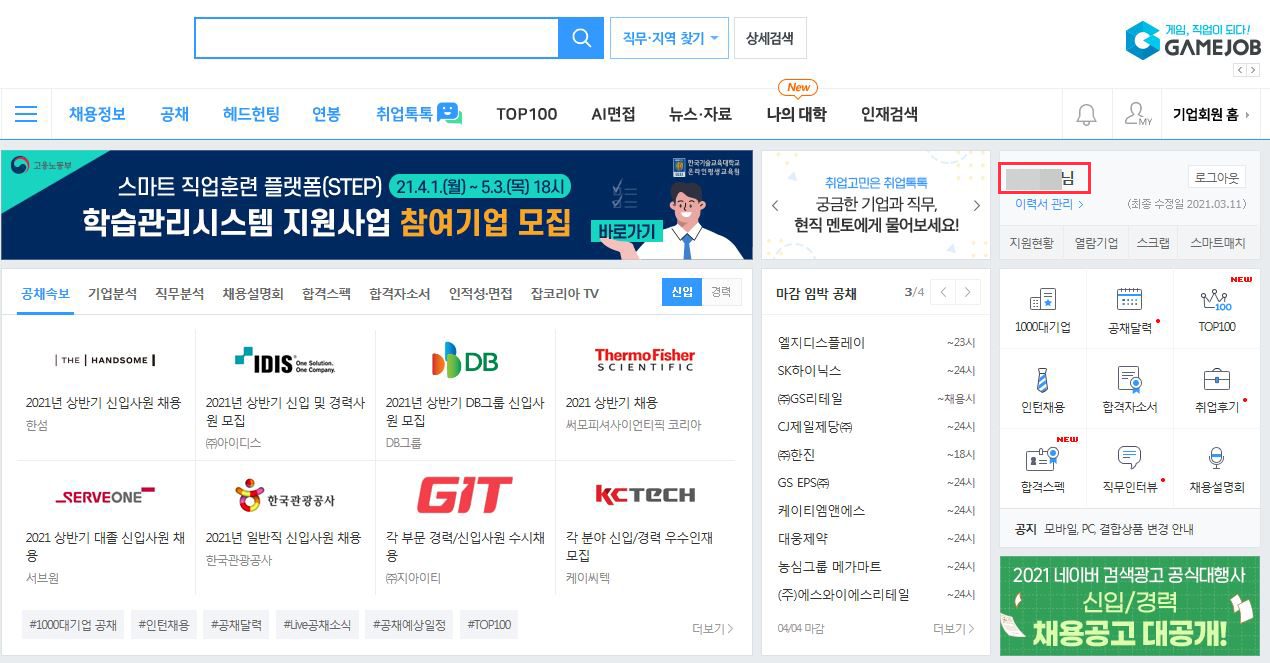Switch to 신입 toggle
The width and height of the screenshot is (1270, 663).
tap(682, 292)
